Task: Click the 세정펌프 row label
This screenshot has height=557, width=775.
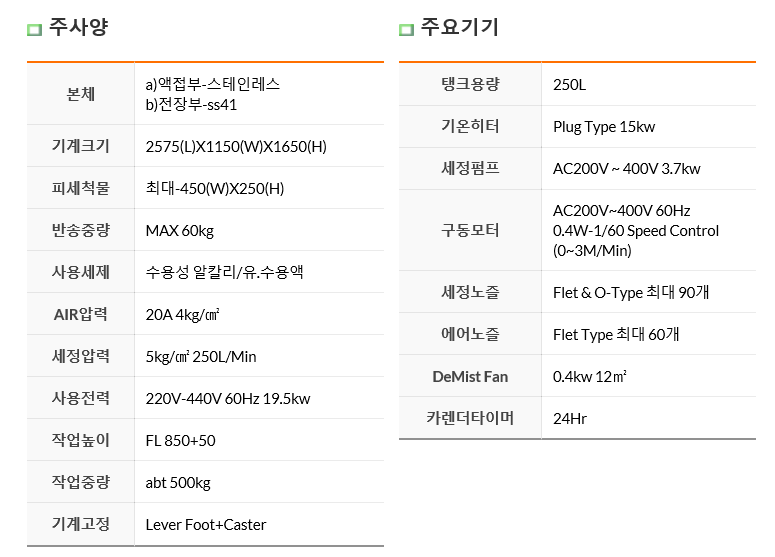Action: (470, 168)
